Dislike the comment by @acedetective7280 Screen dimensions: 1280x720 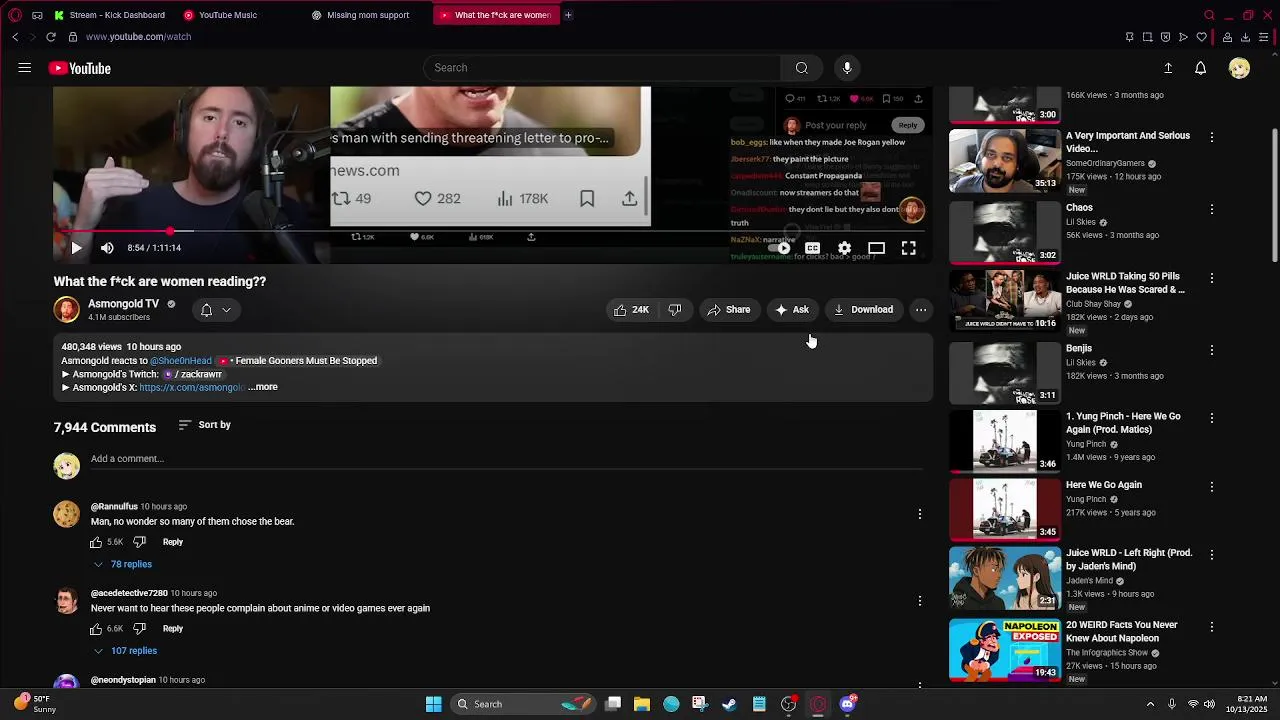point(140,629)
